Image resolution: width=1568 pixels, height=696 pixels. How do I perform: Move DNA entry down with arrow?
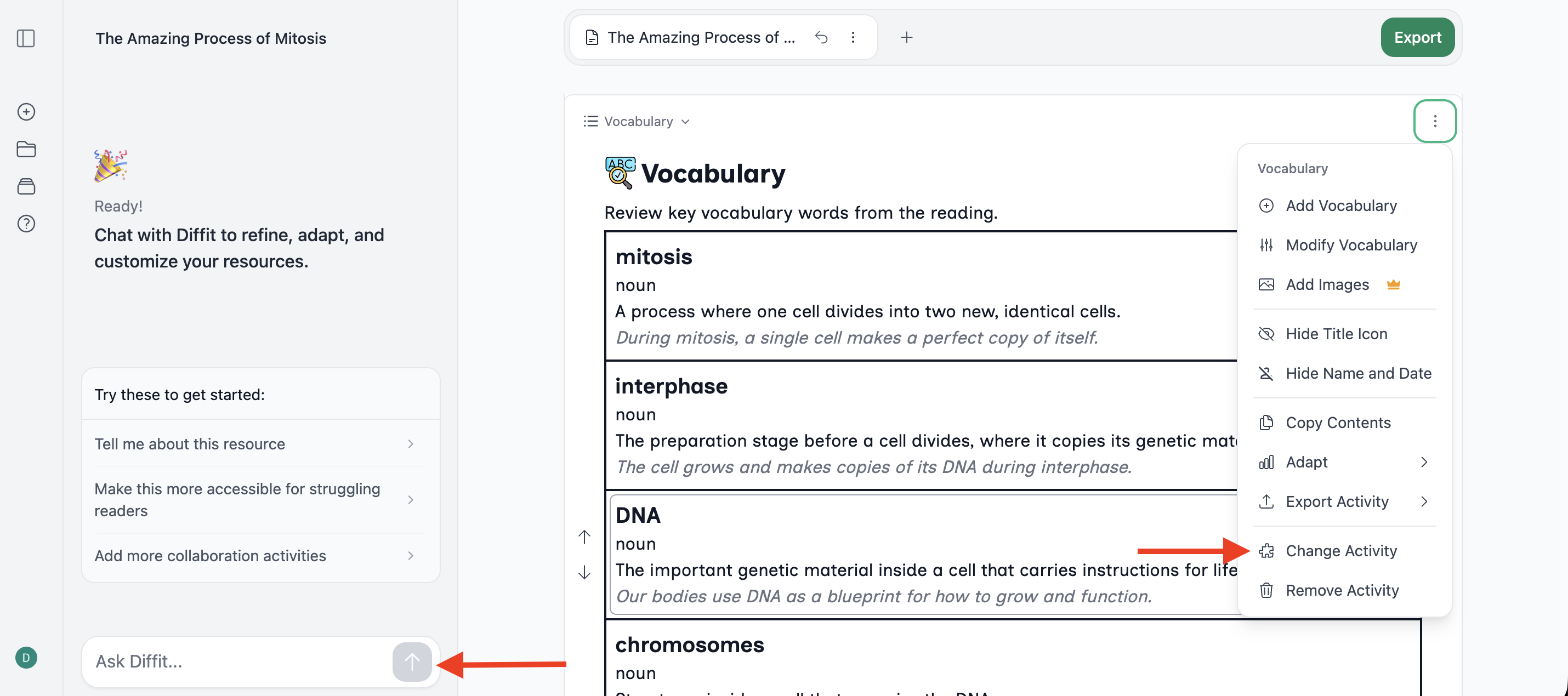click(584, 572)
